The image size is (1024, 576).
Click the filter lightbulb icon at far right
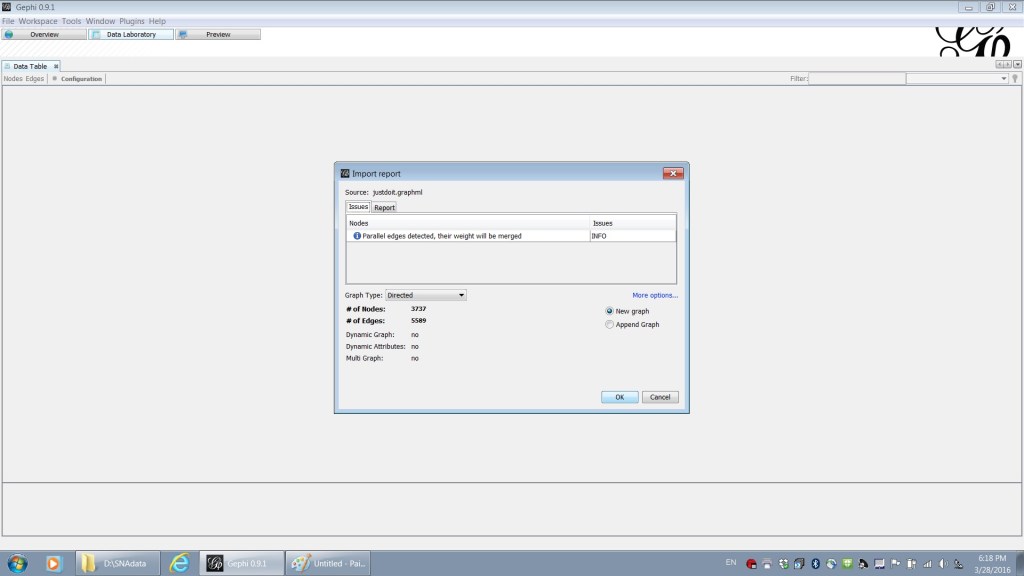(1014, 78)
